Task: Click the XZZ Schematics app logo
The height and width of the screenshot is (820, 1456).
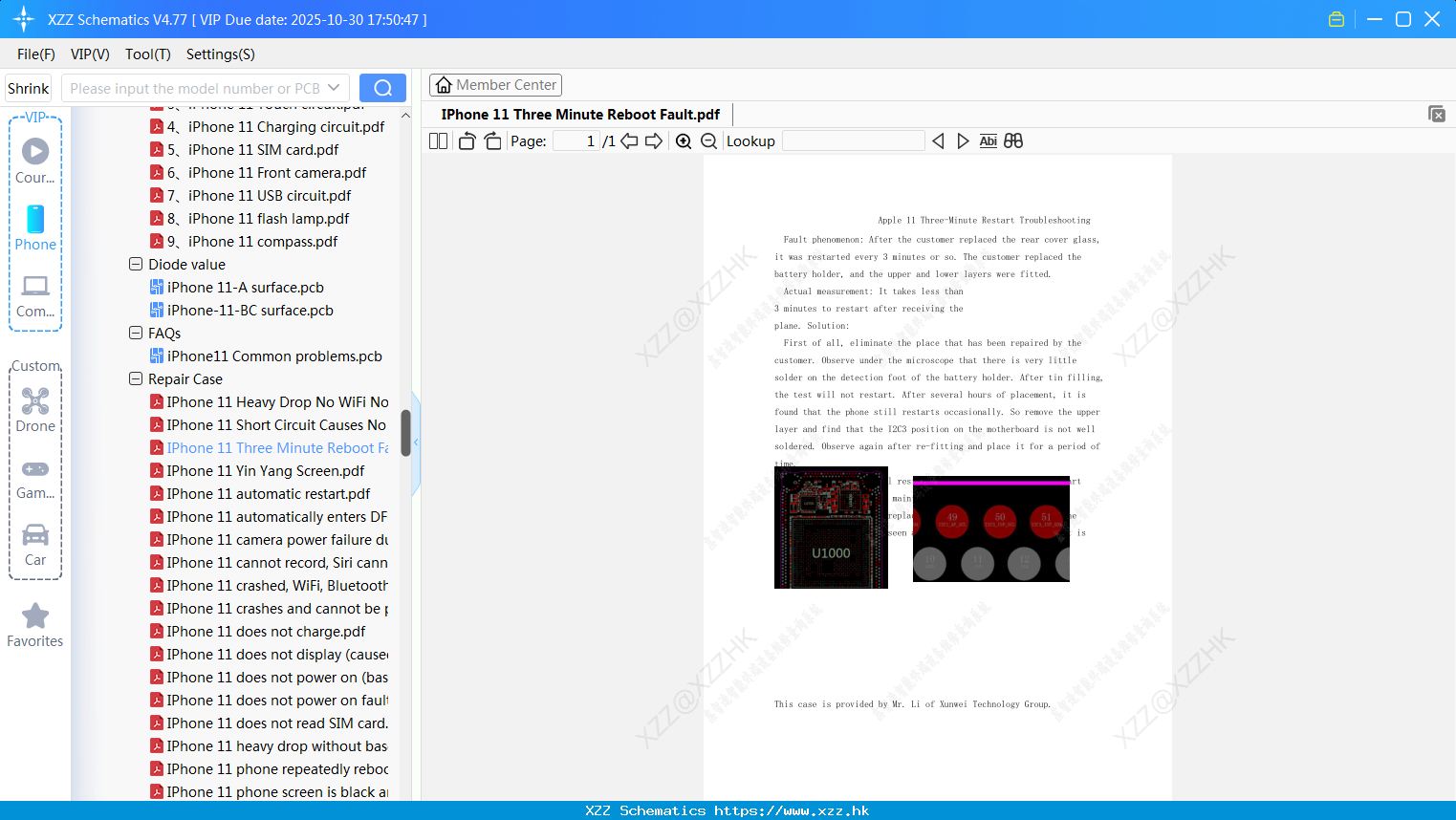Action: pyautogui.click(x=24, y=19)
